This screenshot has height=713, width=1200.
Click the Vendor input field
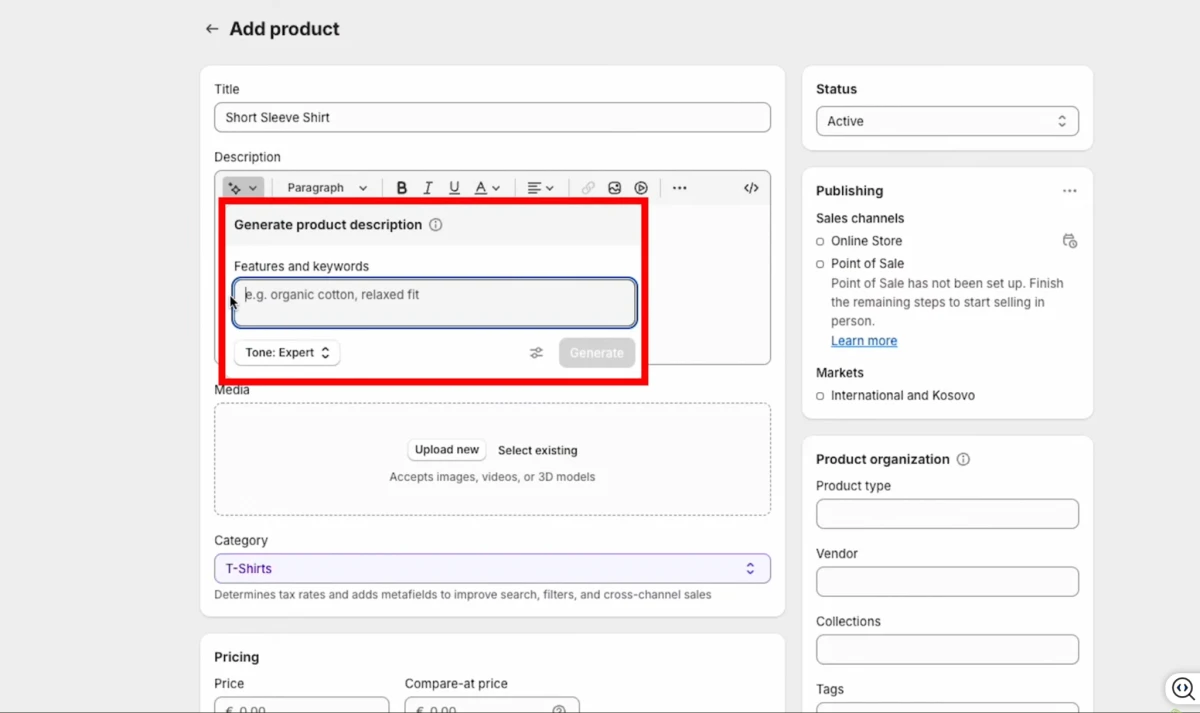947,582
